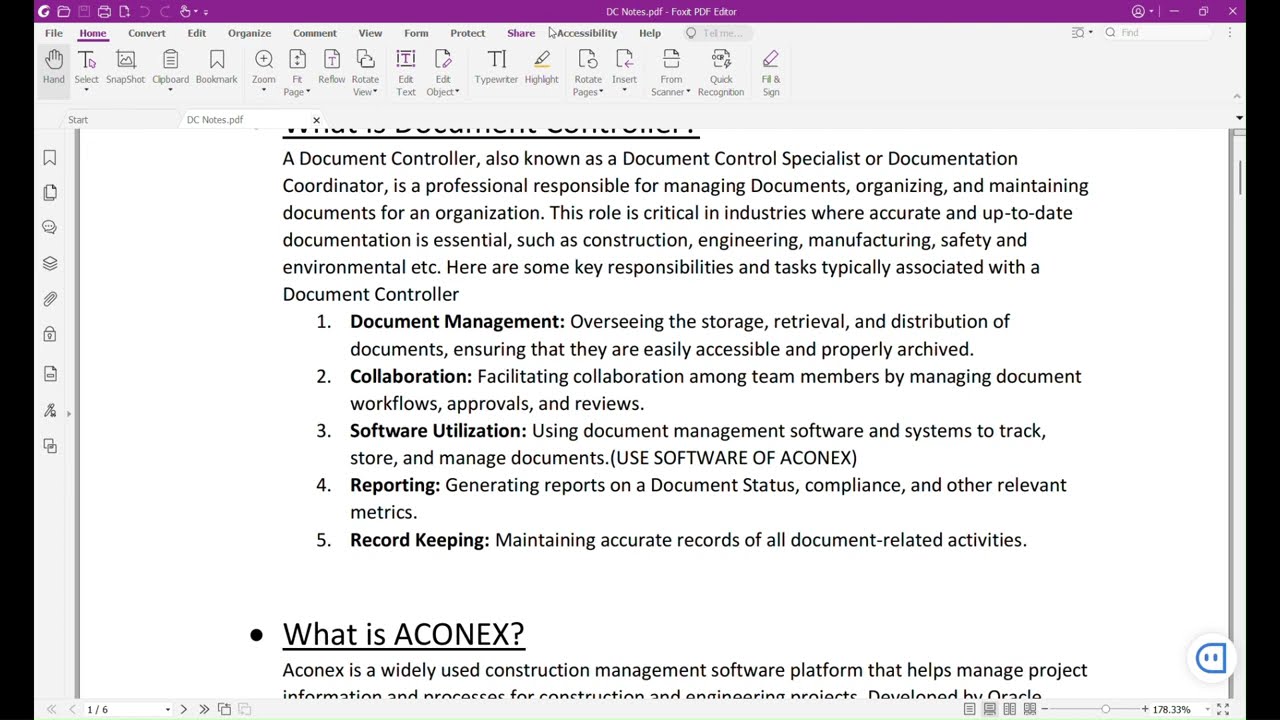Image resolution: width=1280 pixels, height=720 pixels.
Task: Open the Digital Signatures panel
Action: coord(50,410)
